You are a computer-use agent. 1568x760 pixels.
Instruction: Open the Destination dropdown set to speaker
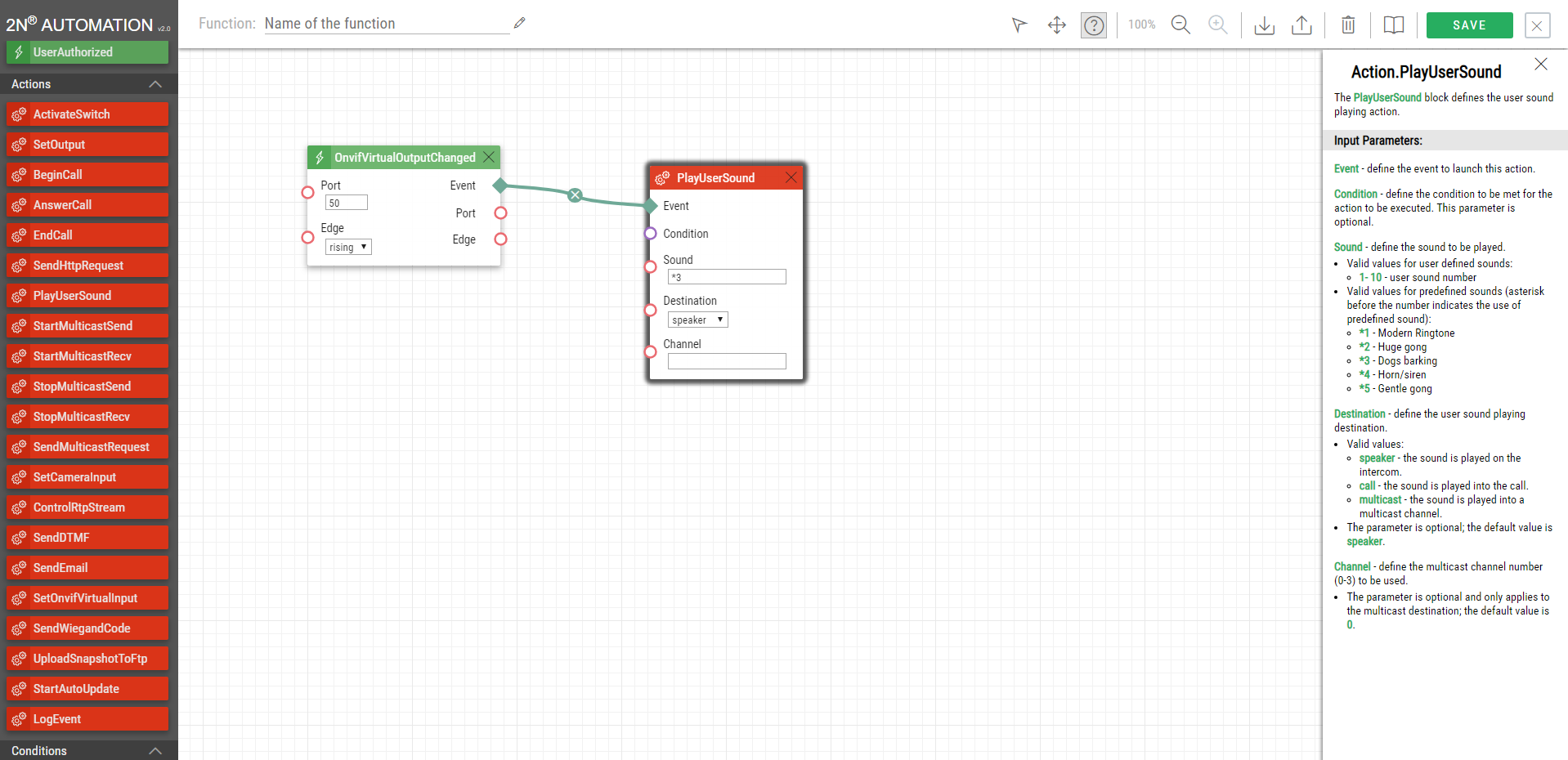pyautogui.click(x=697, y=320)
